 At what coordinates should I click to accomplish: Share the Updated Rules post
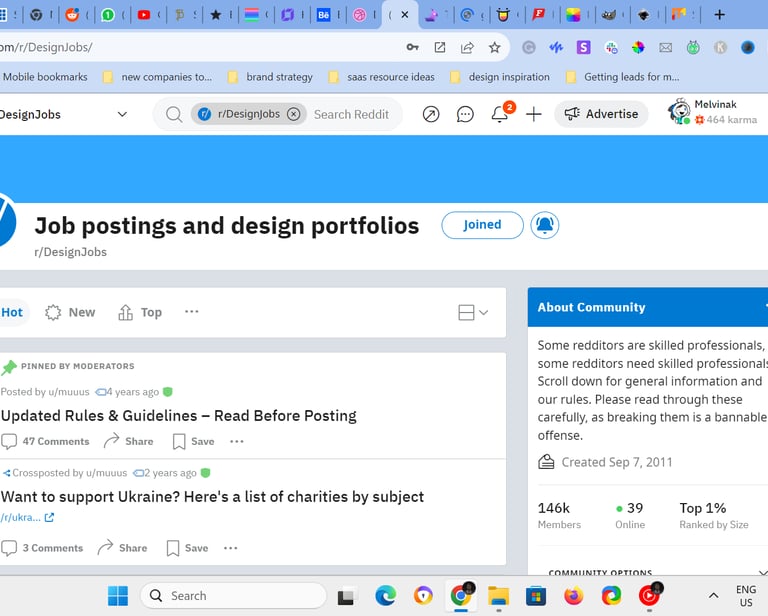pos(129,441)
